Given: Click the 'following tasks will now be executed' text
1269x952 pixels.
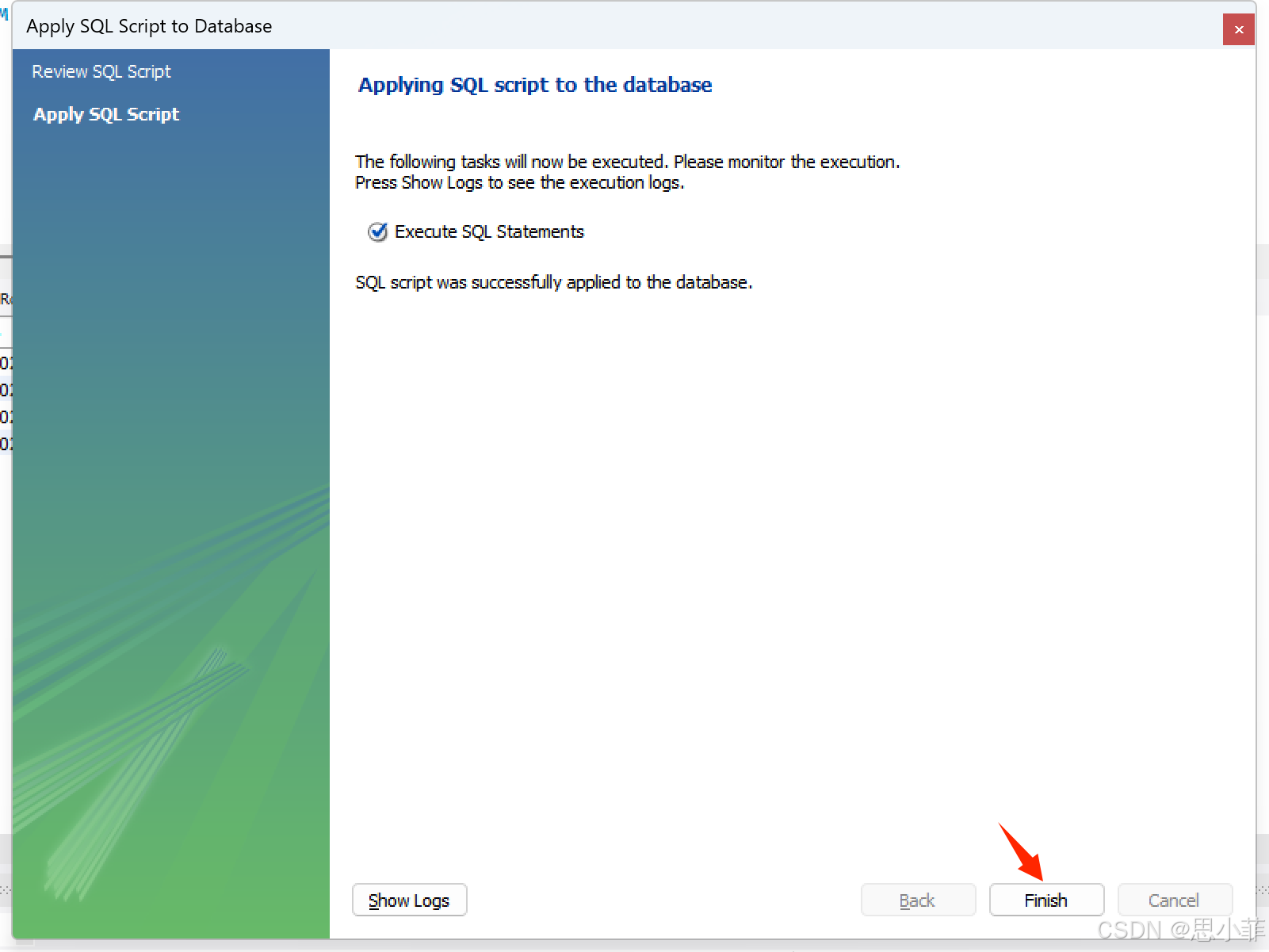Looking at the screenshot, I should [627, 162].
